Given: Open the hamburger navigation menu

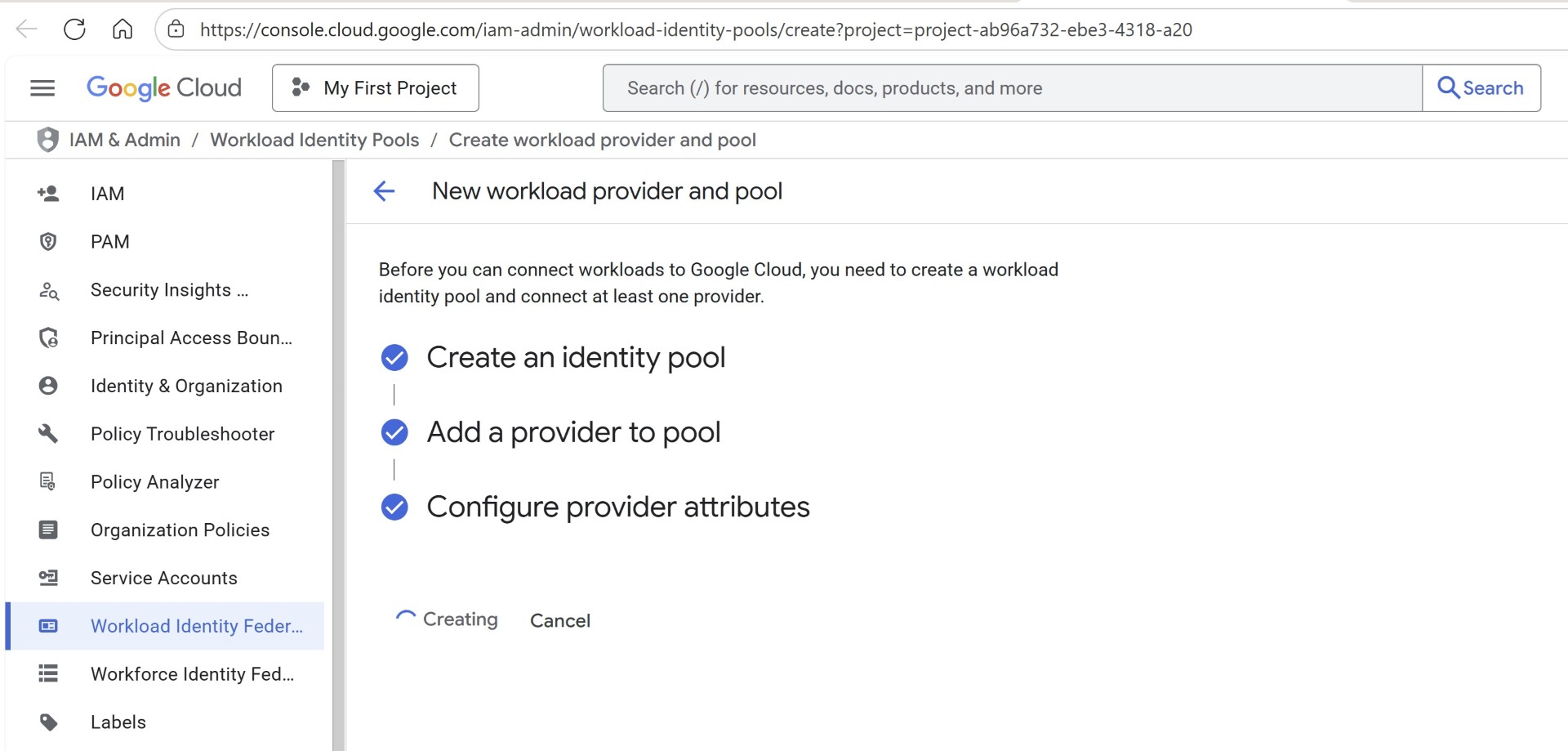Looking at the screenshot, I should pos(42,88).
